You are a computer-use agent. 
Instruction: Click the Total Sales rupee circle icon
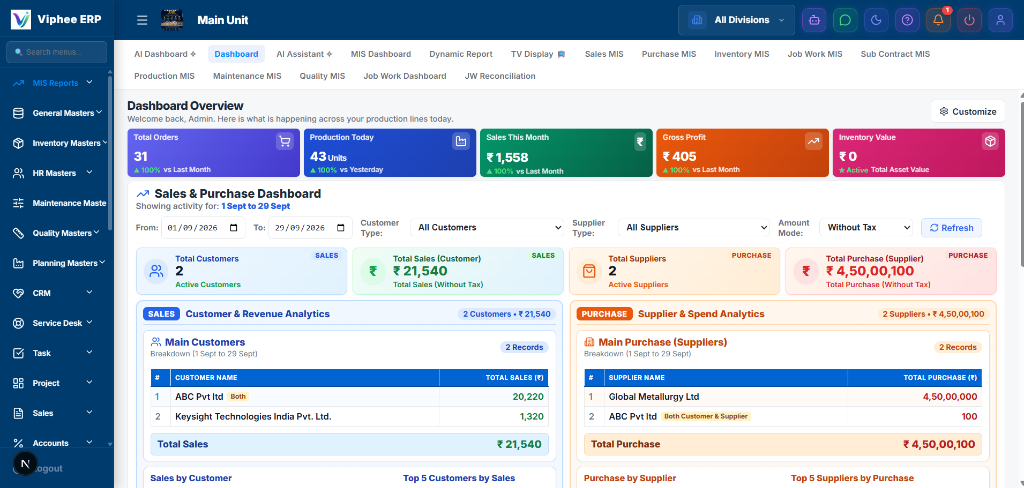373,270
